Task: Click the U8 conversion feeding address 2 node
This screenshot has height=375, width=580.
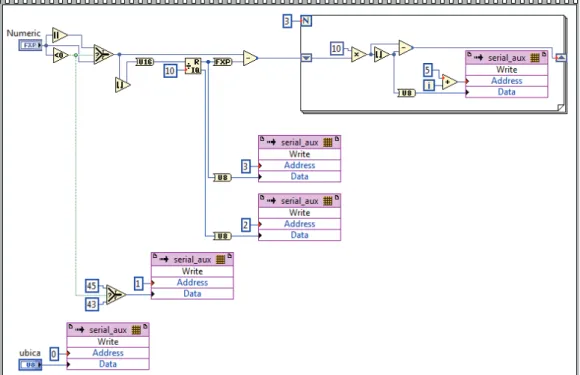Action: (223, 236)
